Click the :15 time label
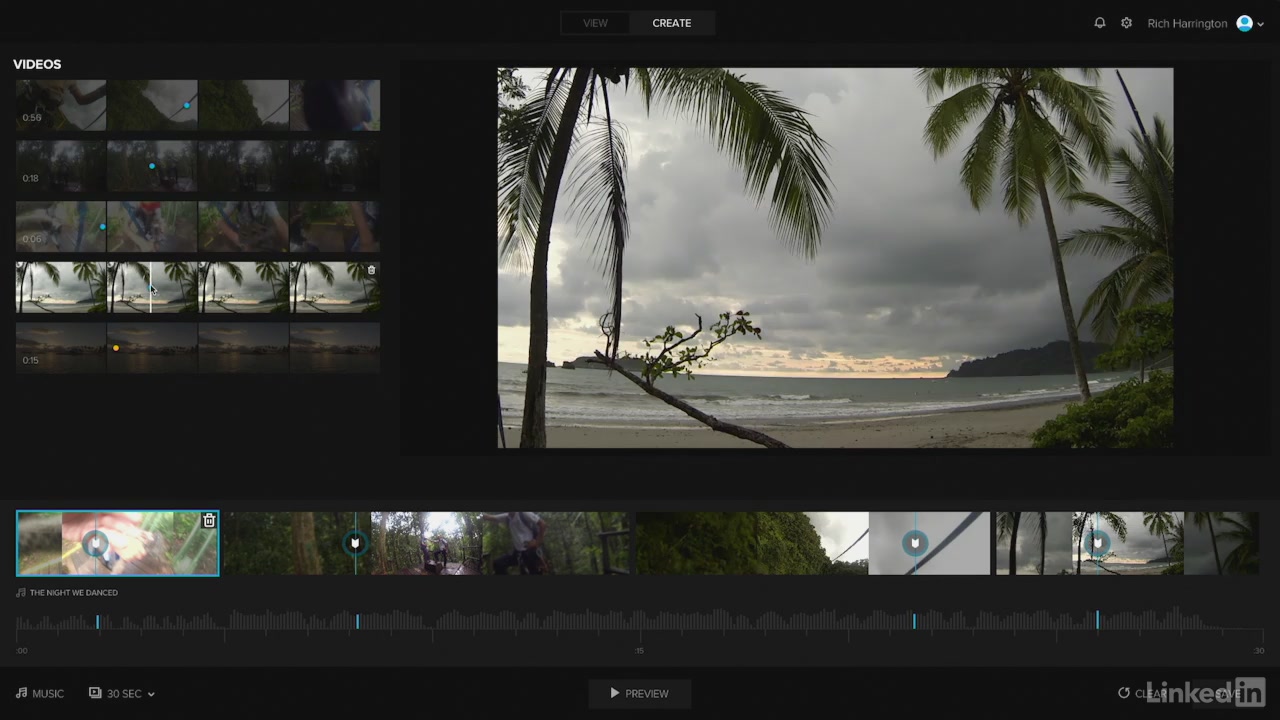1280x720 pixels. point(640,651)
